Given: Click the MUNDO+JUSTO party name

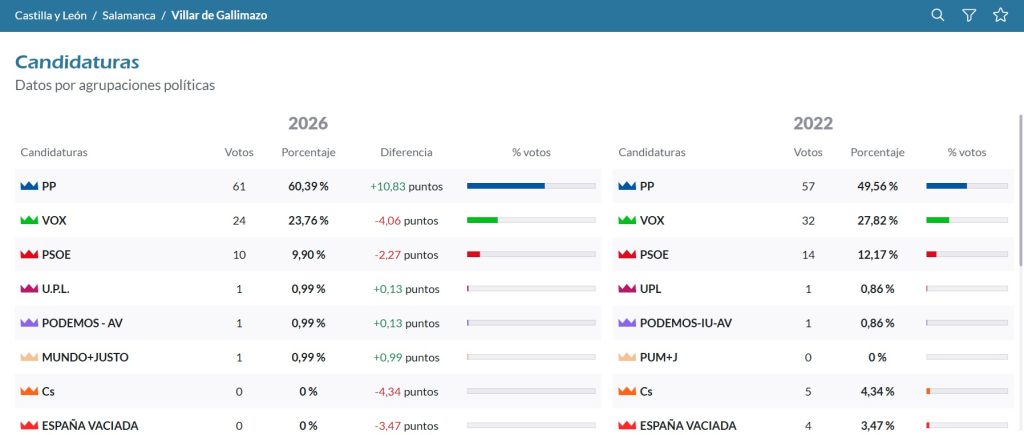Looking at the screenshot, I should pos(85,357).
